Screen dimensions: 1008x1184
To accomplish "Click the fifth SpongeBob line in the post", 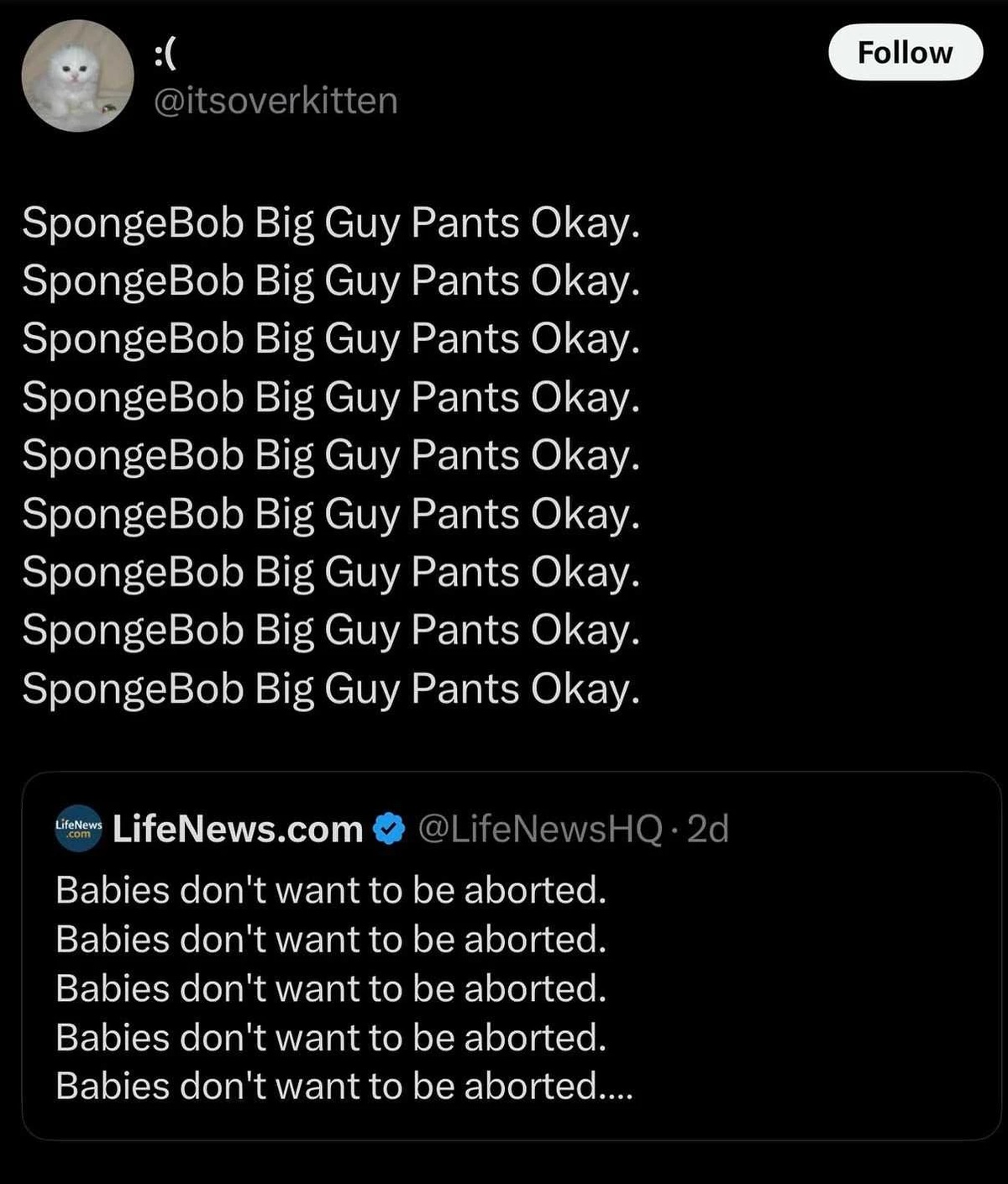I will tap(331, 456).
